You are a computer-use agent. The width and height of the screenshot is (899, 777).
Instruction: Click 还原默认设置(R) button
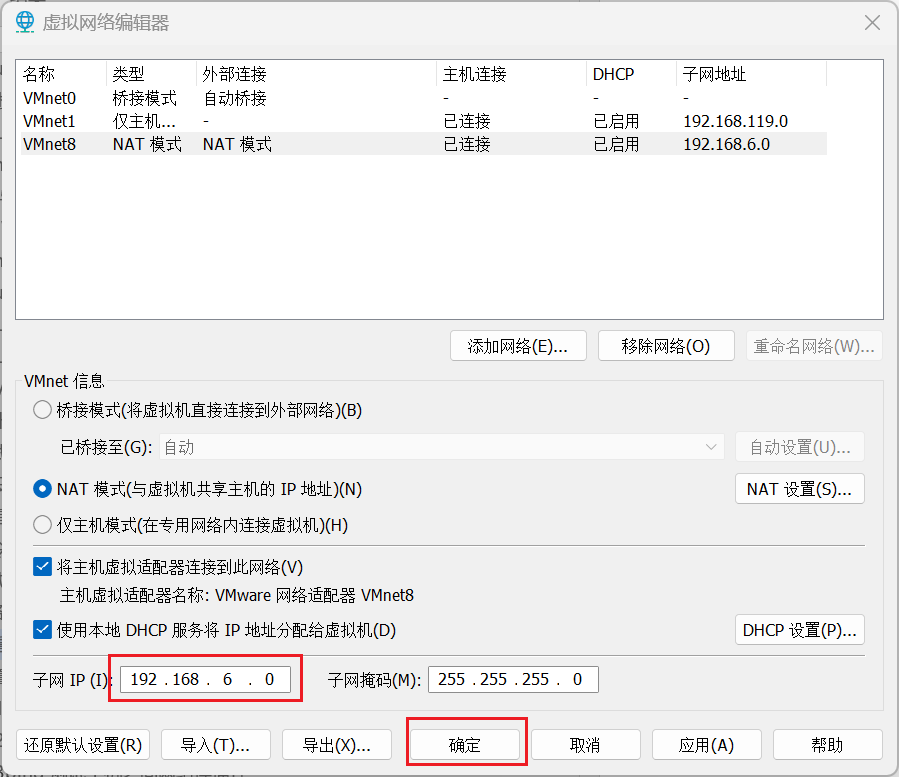[x=83, y=745]
